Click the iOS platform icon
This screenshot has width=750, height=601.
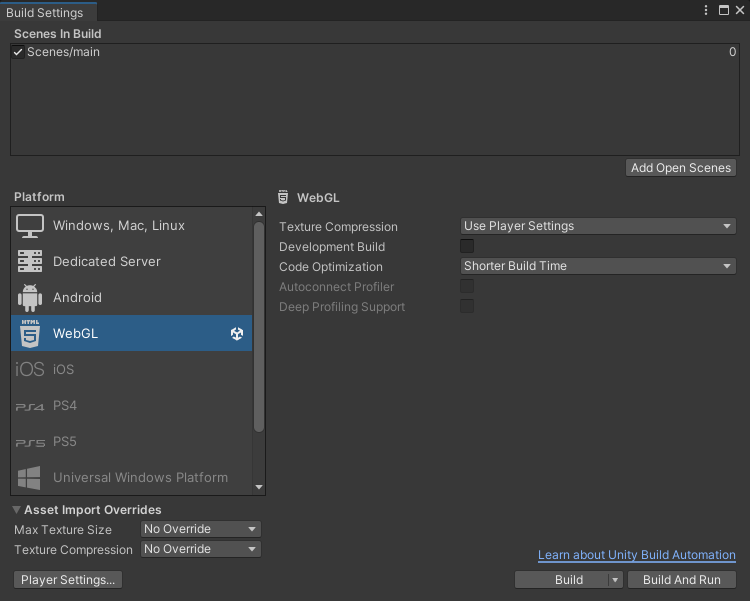click(30, 369)
